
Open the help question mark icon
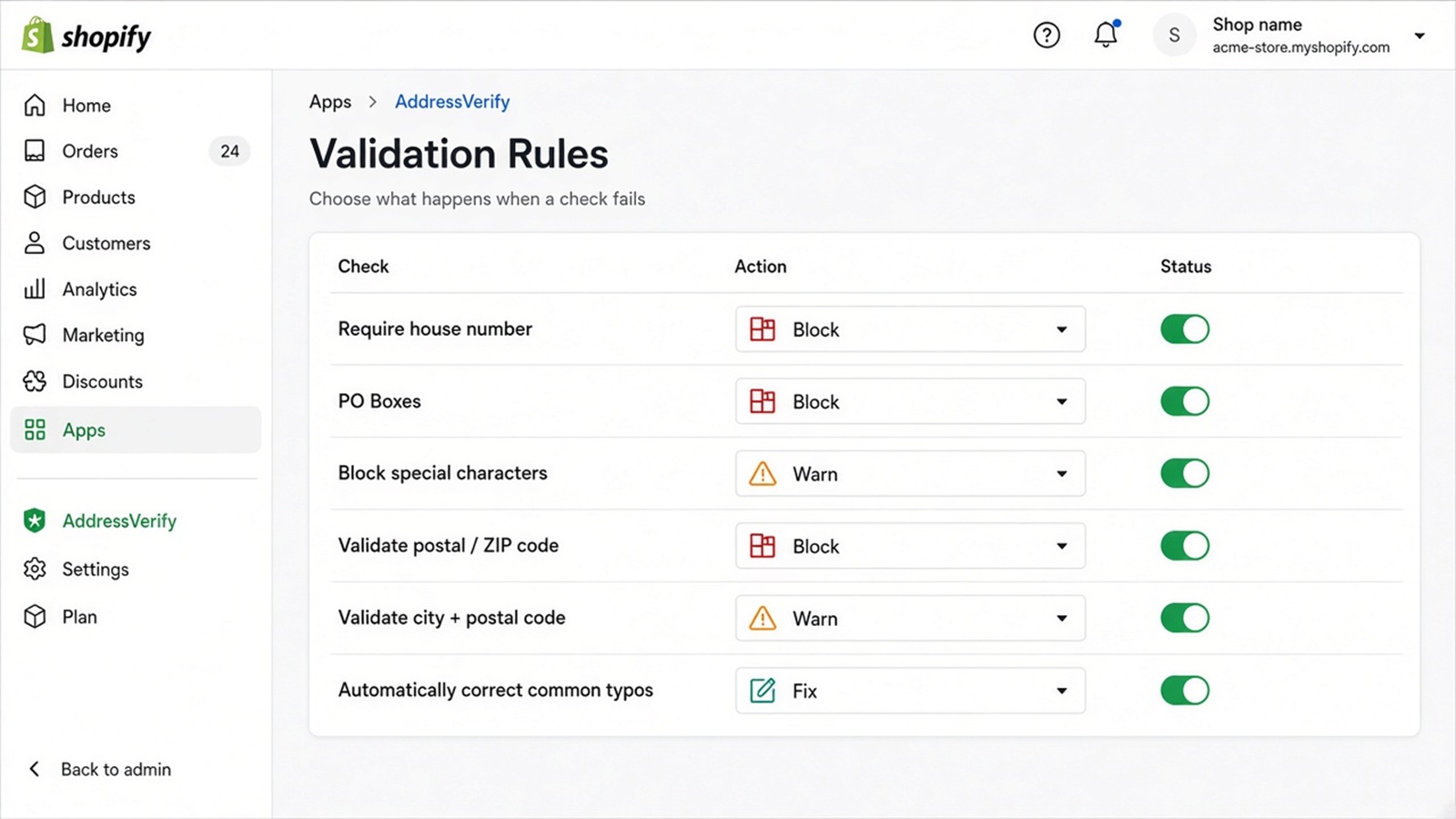click(x=1046, y=35)
